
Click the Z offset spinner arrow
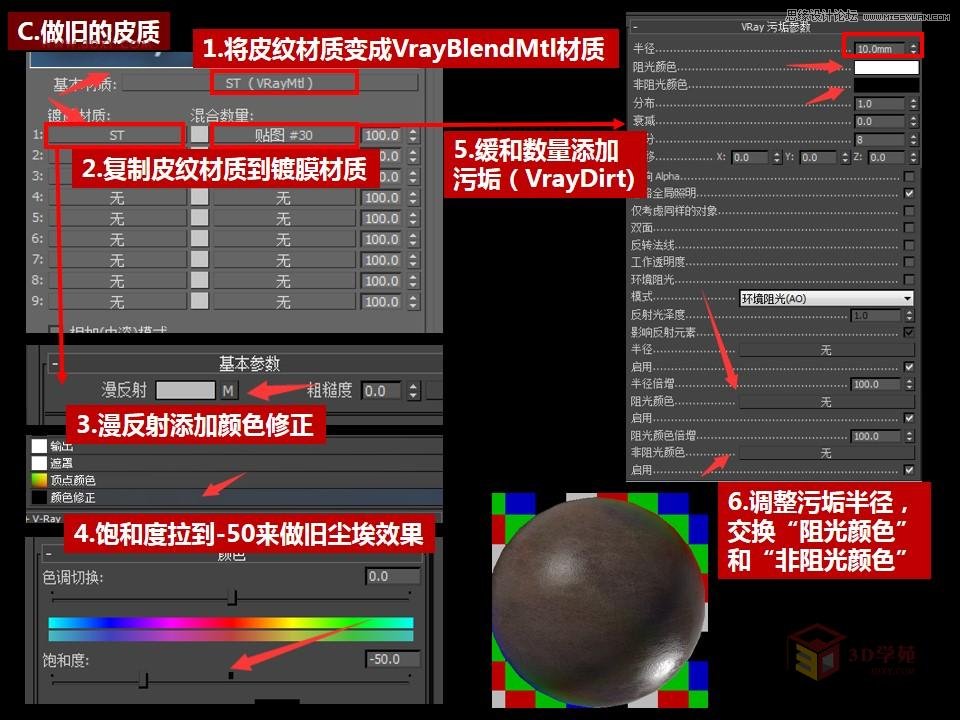coord(916,158)
